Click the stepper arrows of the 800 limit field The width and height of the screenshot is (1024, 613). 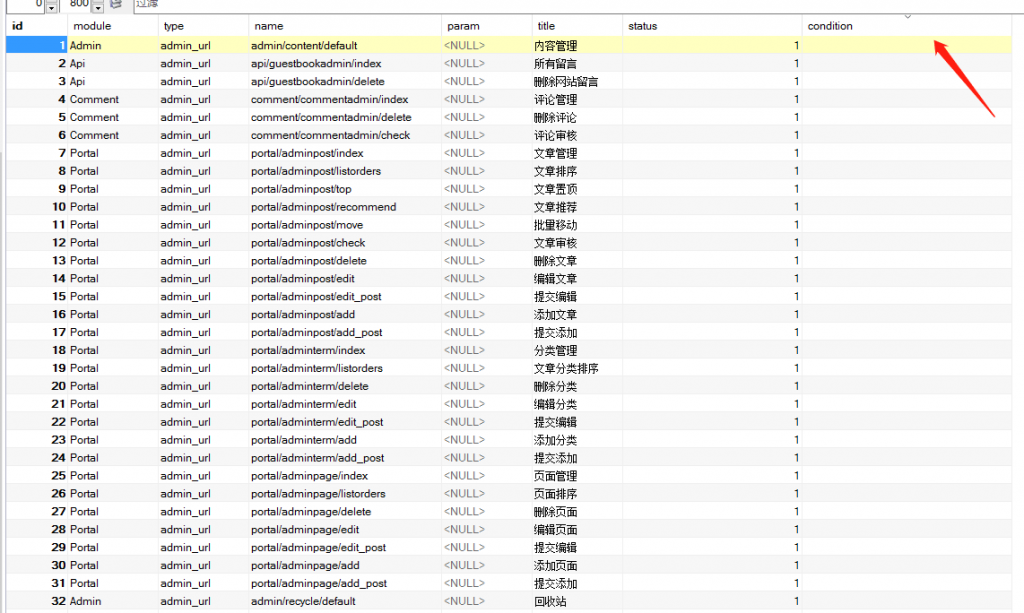click(98, 6)
